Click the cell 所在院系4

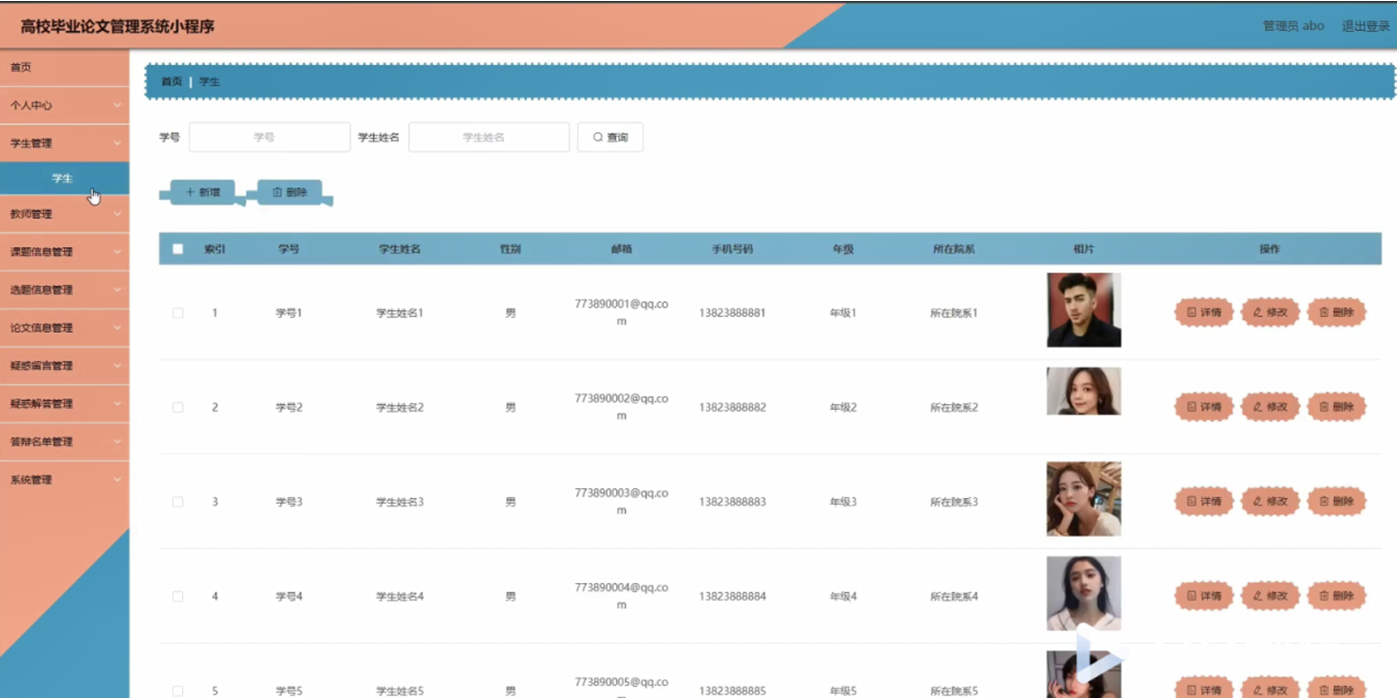point(954,596)
